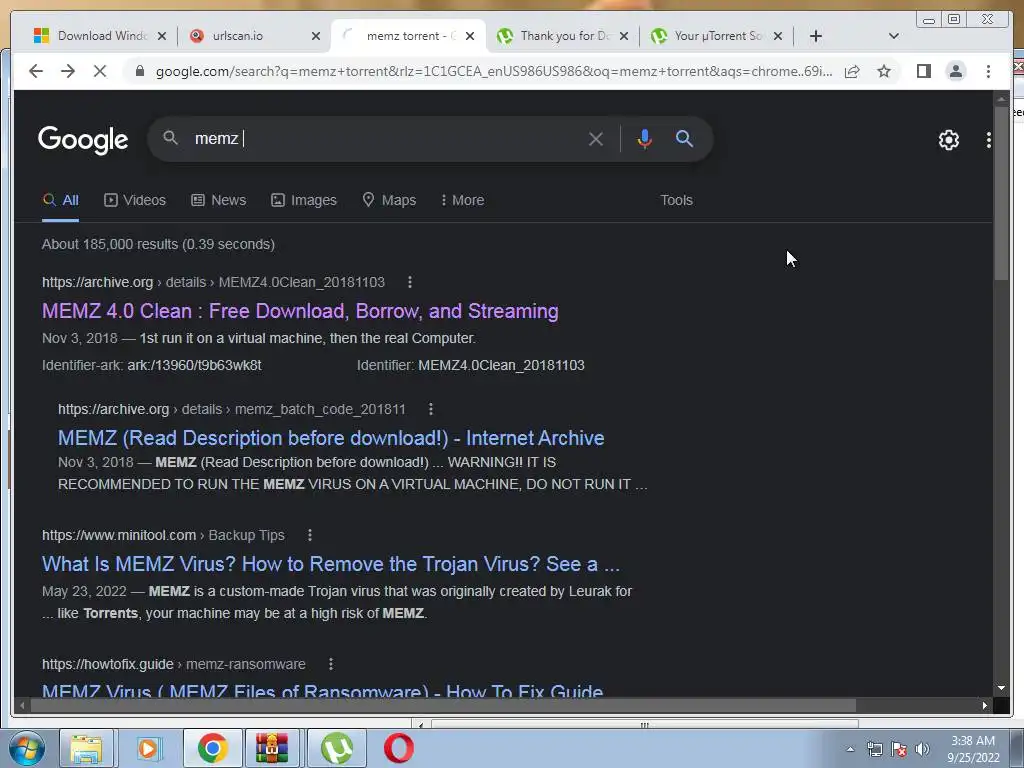This screenshot has width=1024, height=768.
Task: Open Opera browser from the taskbar
Action: 398,749
